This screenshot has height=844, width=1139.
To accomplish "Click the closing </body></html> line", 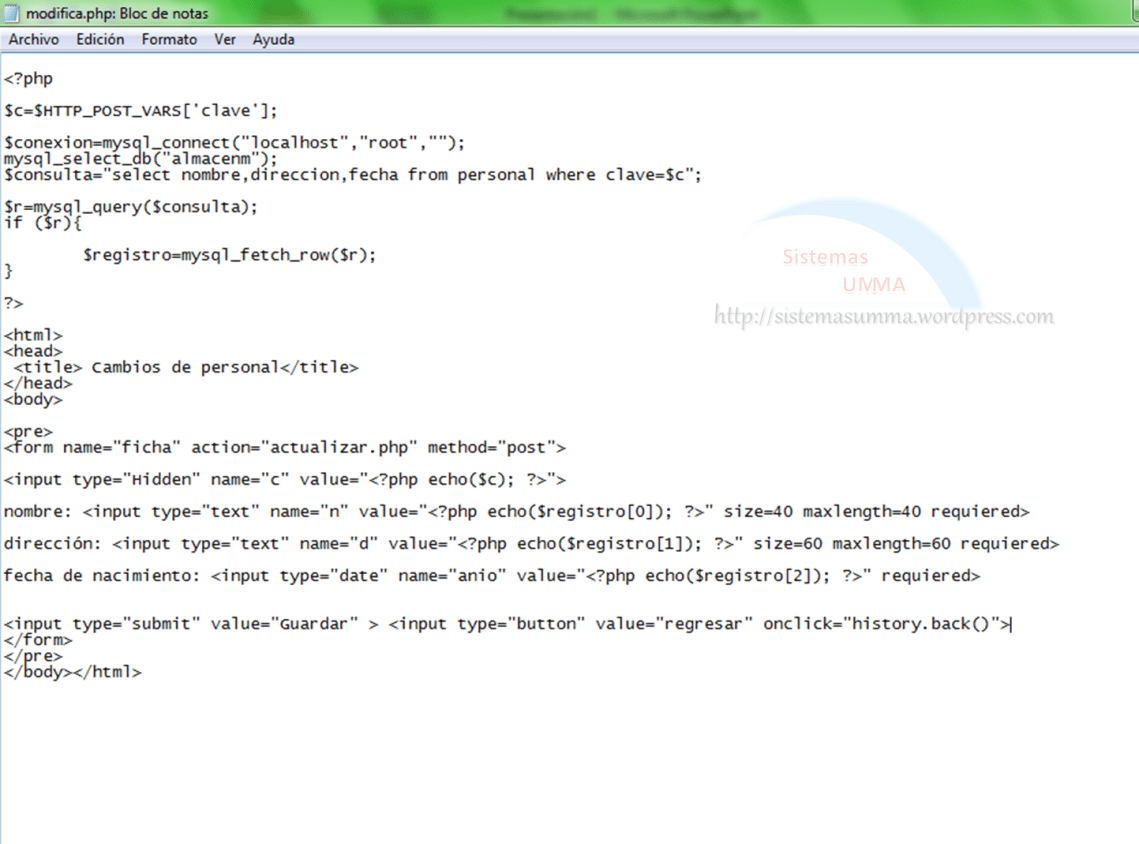I will pyautogui.click(x=72, y=672).
